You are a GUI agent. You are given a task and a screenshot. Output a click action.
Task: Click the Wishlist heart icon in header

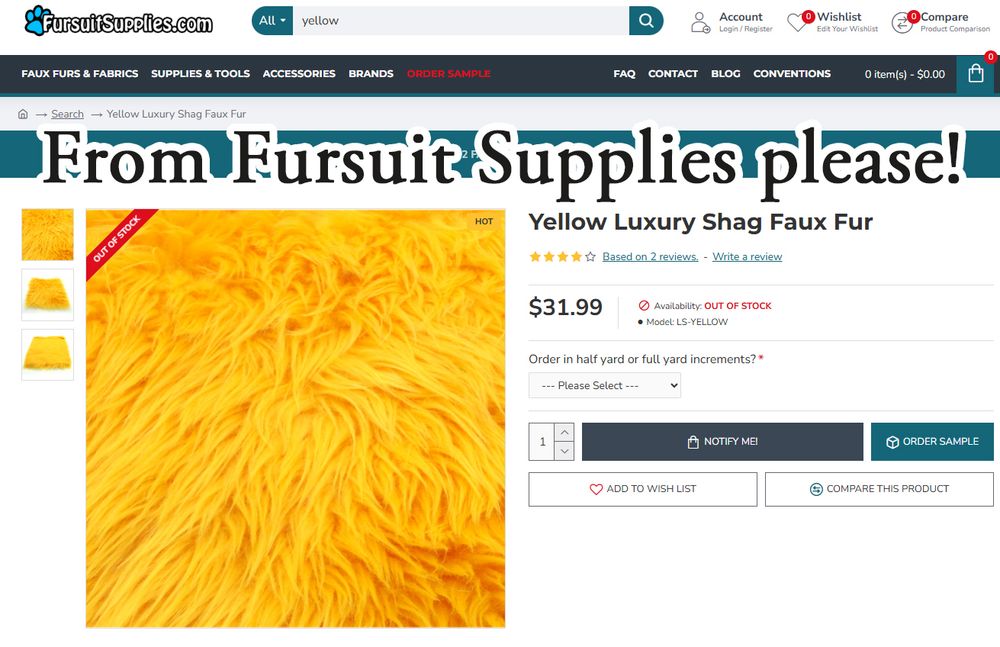coord(797,23)
